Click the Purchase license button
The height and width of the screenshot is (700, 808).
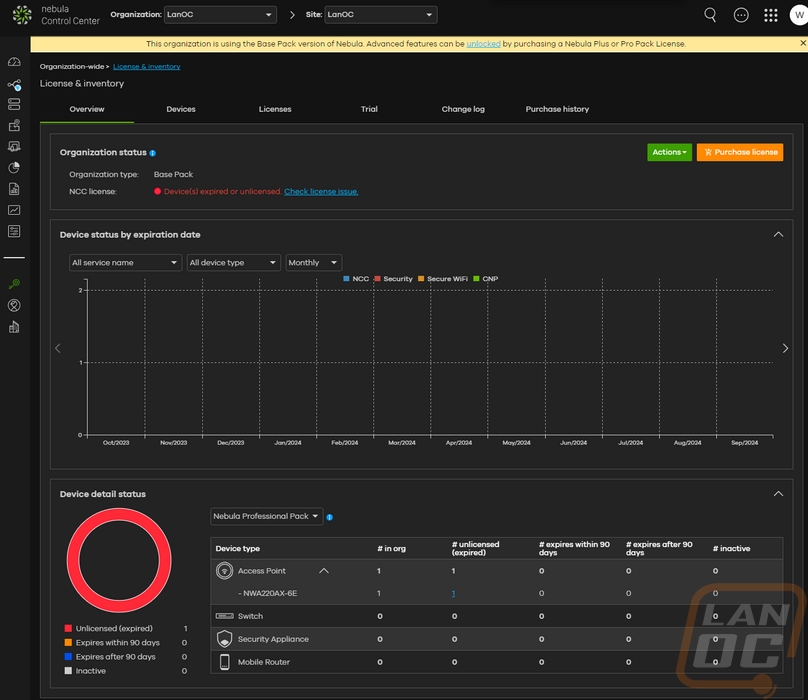coord(740,152)
